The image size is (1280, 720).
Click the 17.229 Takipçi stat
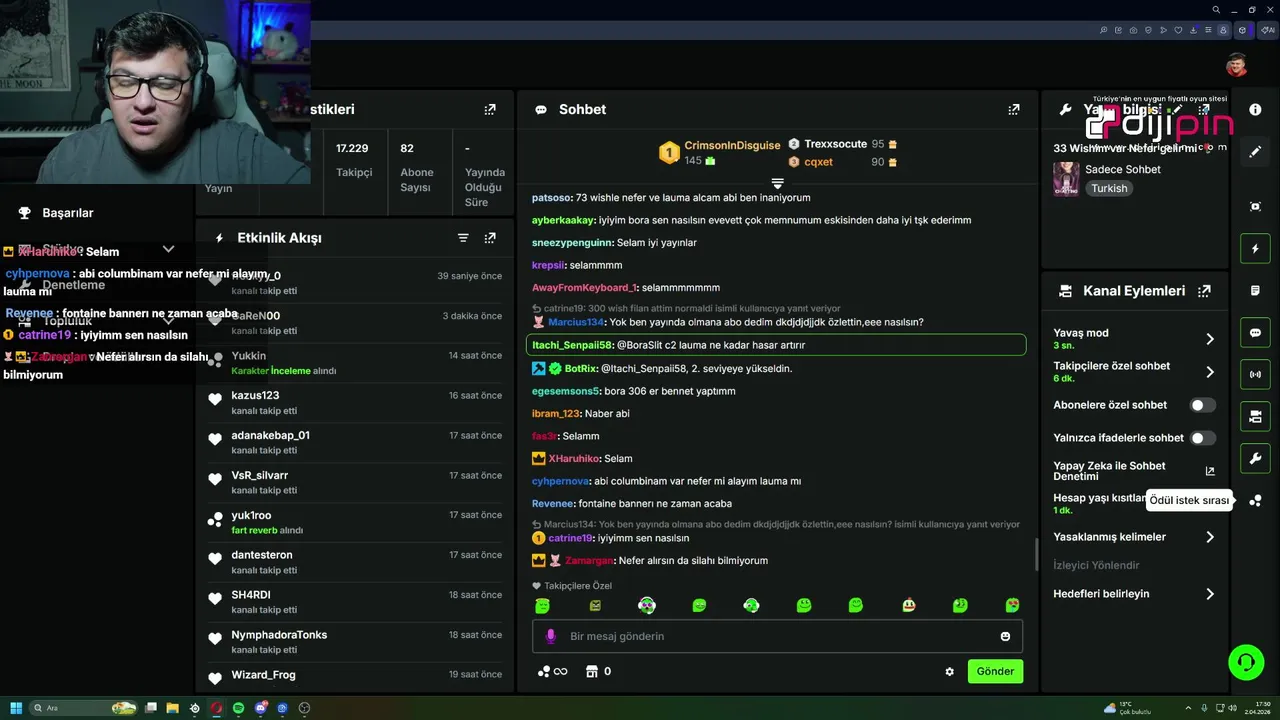point(354,160)
